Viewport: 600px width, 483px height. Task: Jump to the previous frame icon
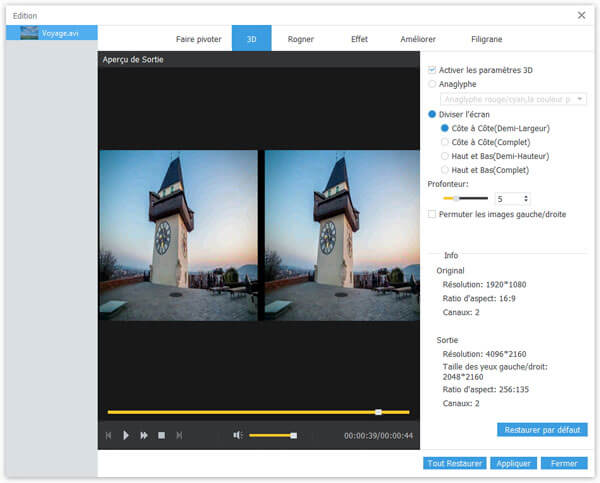pyautogui.click(x=109, y=435)
